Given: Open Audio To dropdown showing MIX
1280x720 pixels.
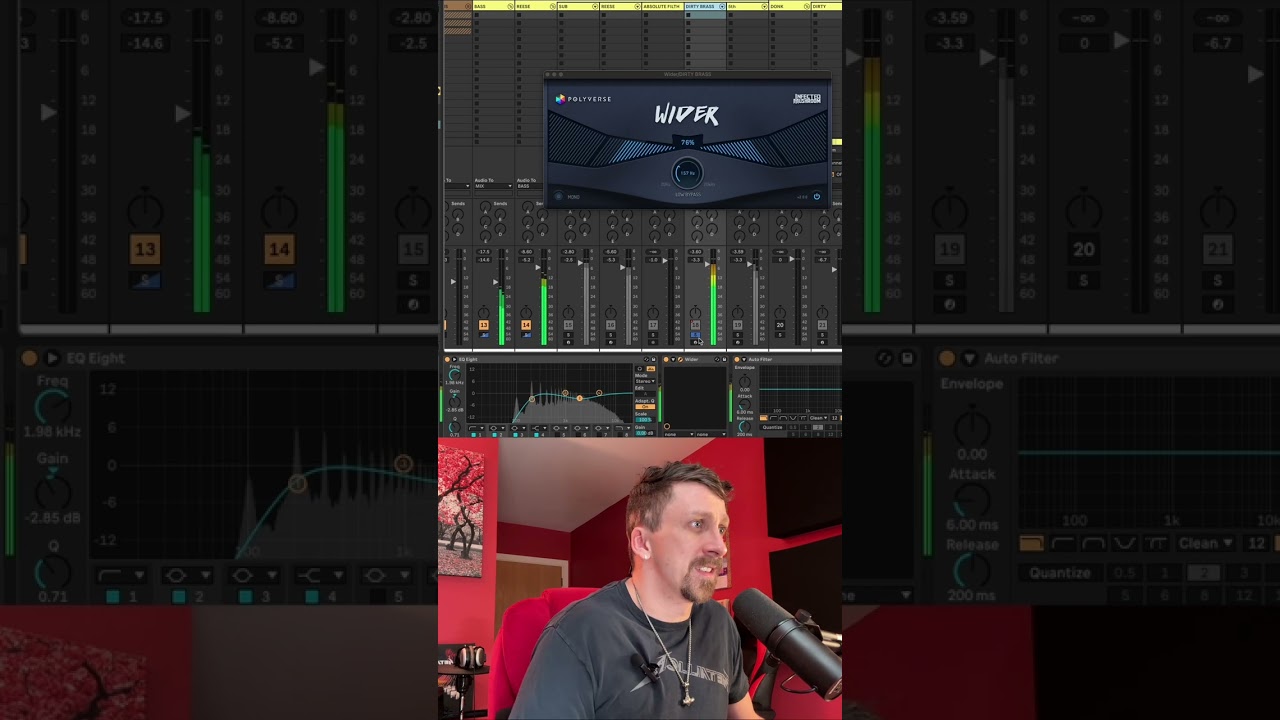Looking at the screenshot, I should point(492,186).
